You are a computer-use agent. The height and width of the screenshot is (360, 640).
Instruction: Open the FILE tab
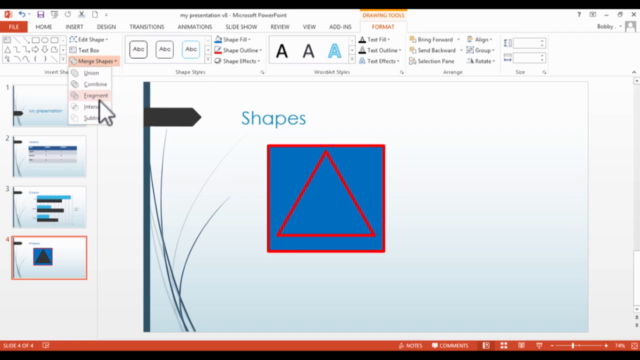tap(14, 27)
